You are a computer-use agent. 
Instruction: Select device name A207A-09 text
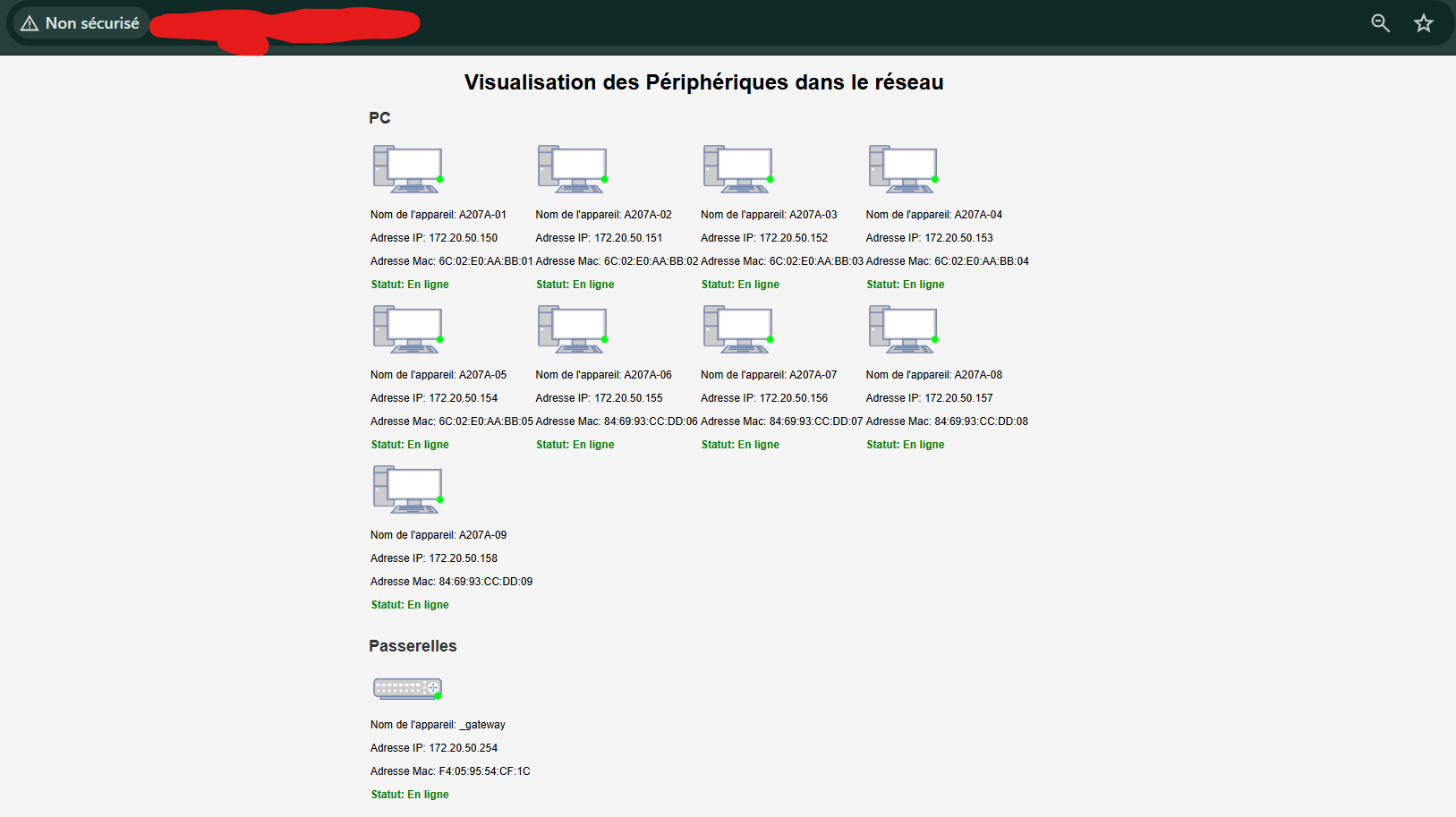coord(482,535)
